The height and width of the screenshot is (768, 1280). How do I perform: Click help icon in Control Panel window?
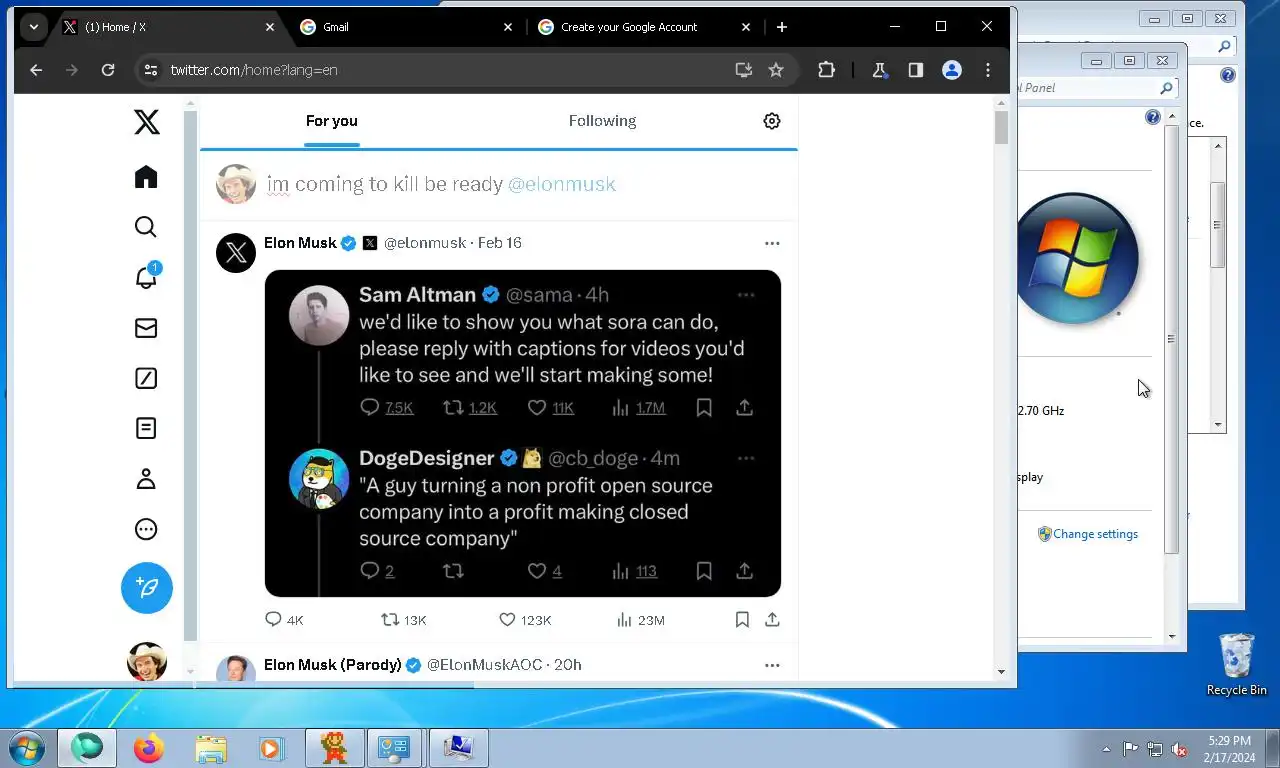(1153, 118)
